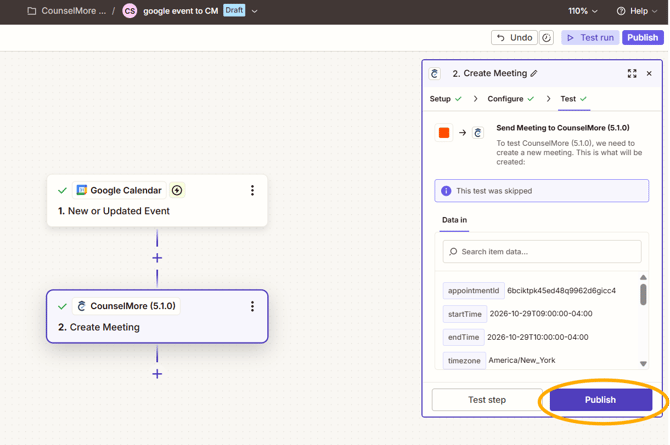The width and height of the screenshot is (670, 445).
Task: Click the Test run button
Action: click(591, 38)
